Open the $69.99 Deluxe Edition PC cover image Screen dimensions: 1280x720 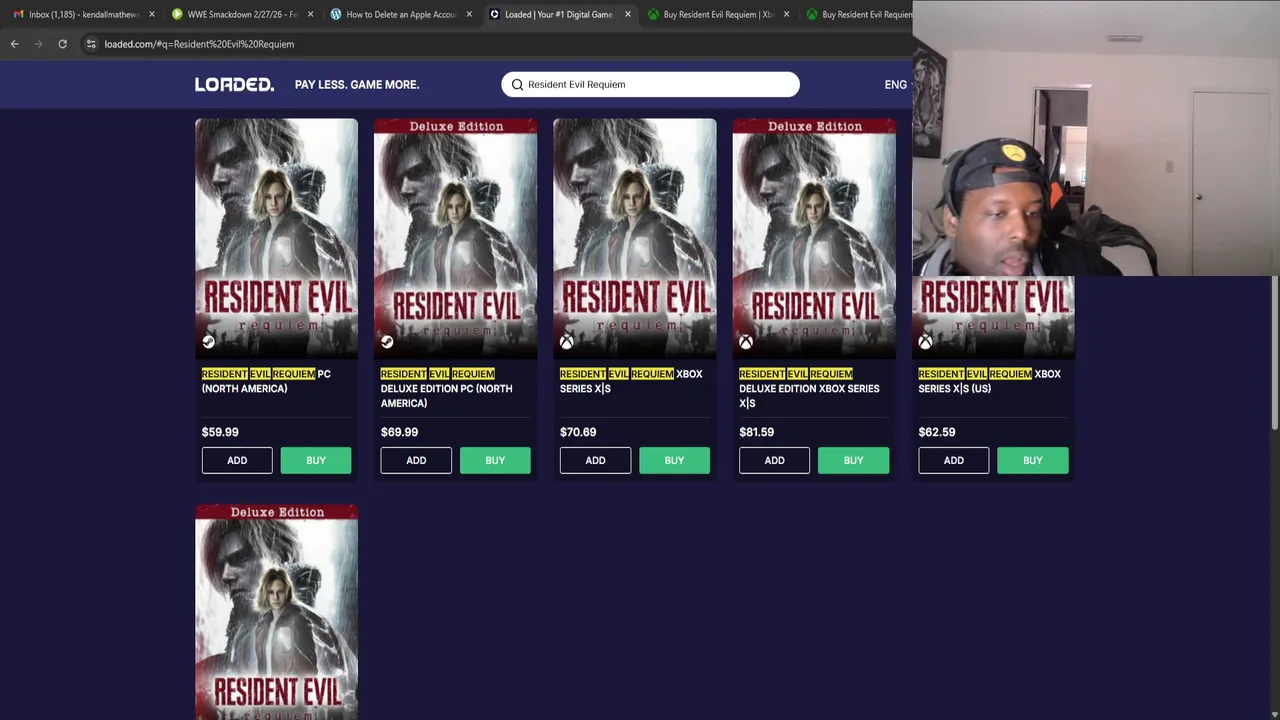pyautogui.click(x=455, y=238)
